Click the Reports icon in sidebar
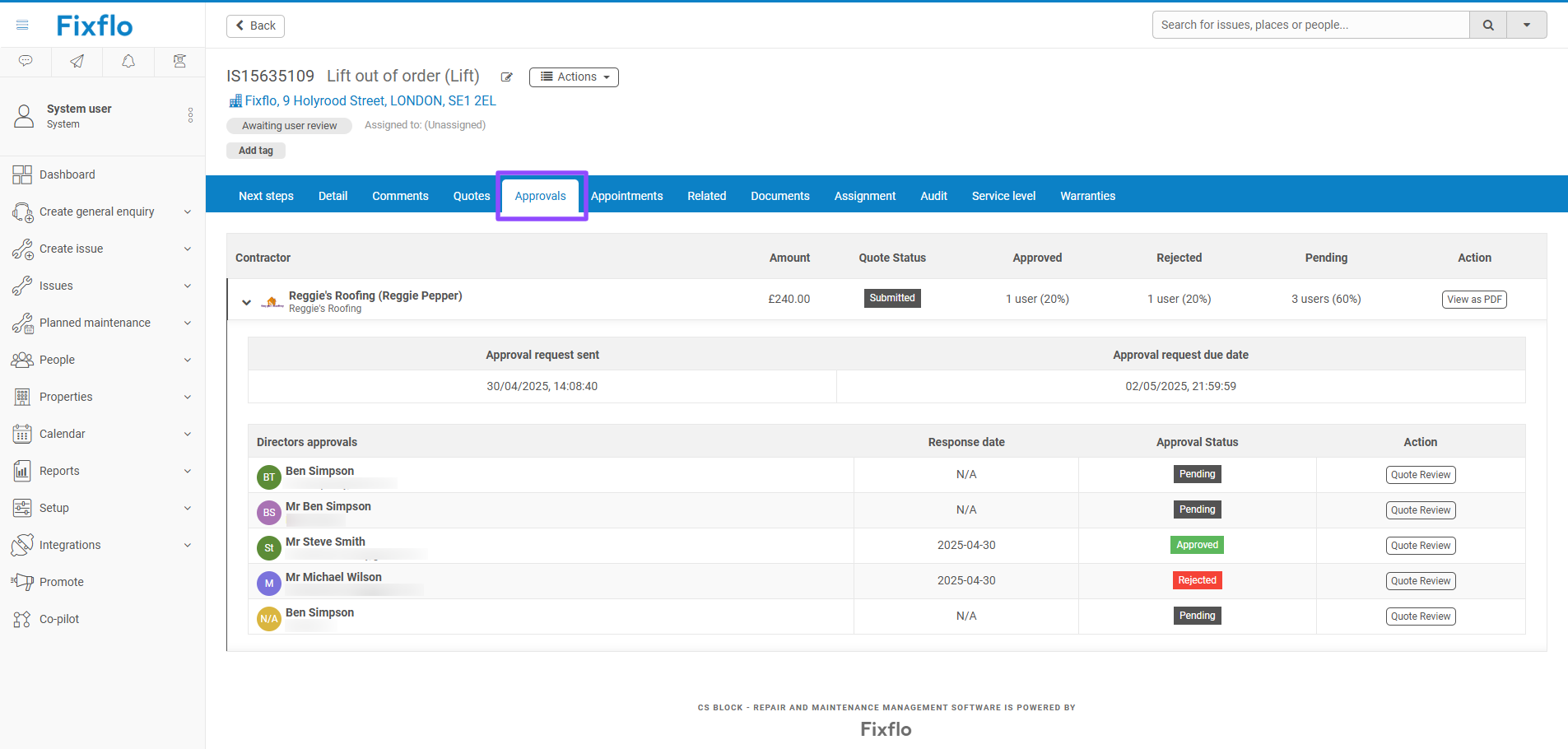The height and width of the screenshot is (749, 1568). tap(22, 471)
